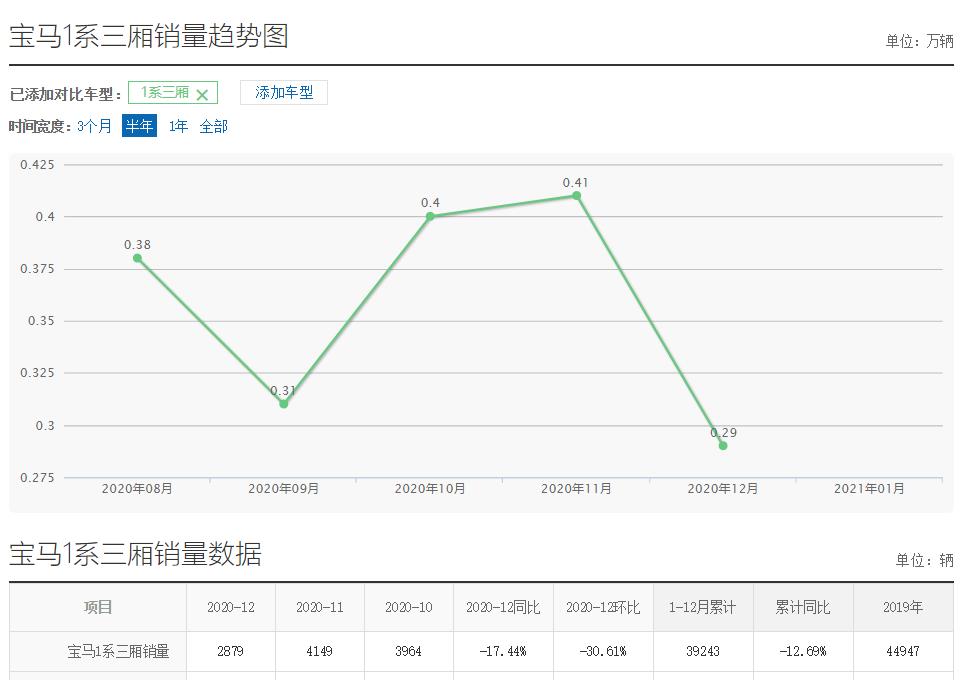Viewport: 965px width, 680px height.
Task: Click the 0.41 data point for 2020年11月
Action: [x=577, y=196]
